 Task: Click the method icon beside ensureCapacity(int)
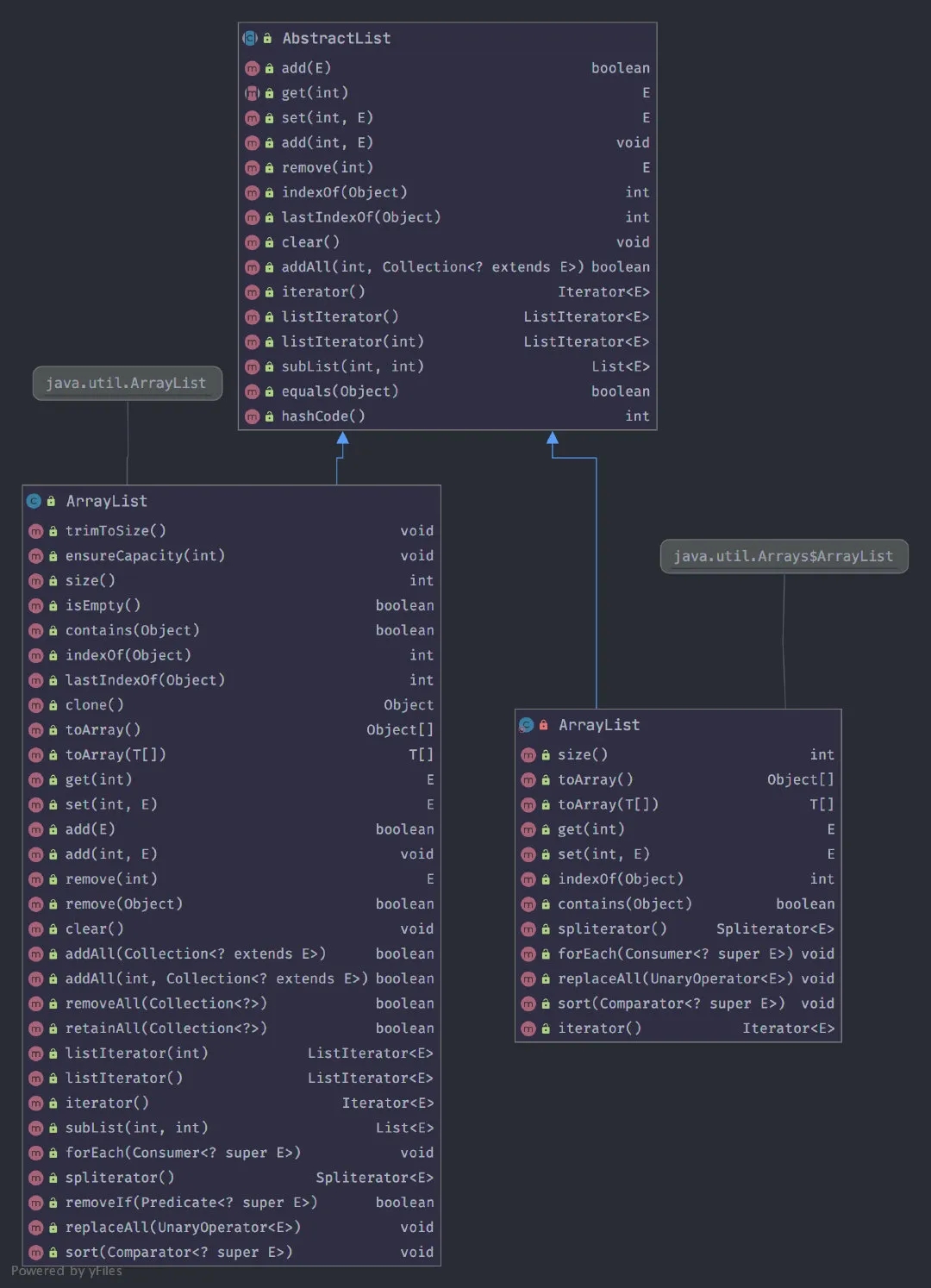[36, 557]
